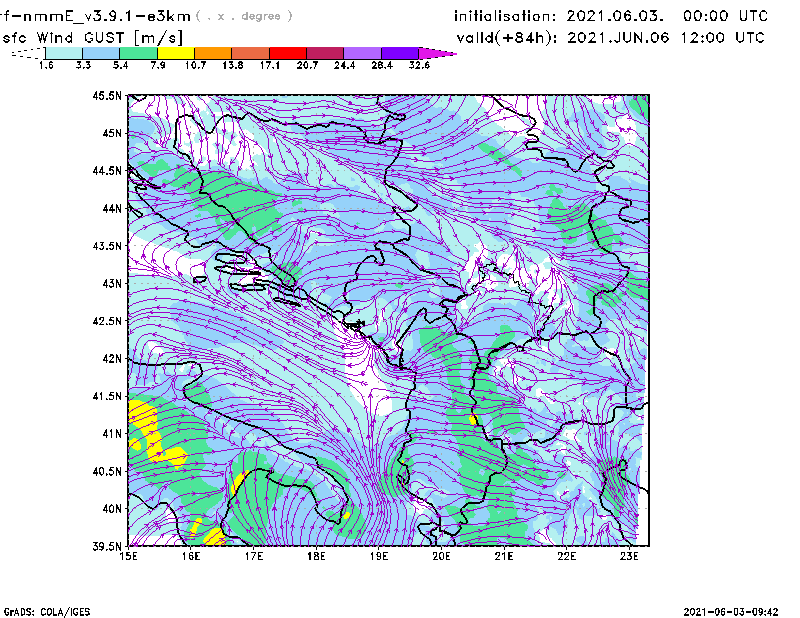Click the crimson legend swatch
Image resolution: width=800 pixels, height=618 pixels.
tap(325, 53)
